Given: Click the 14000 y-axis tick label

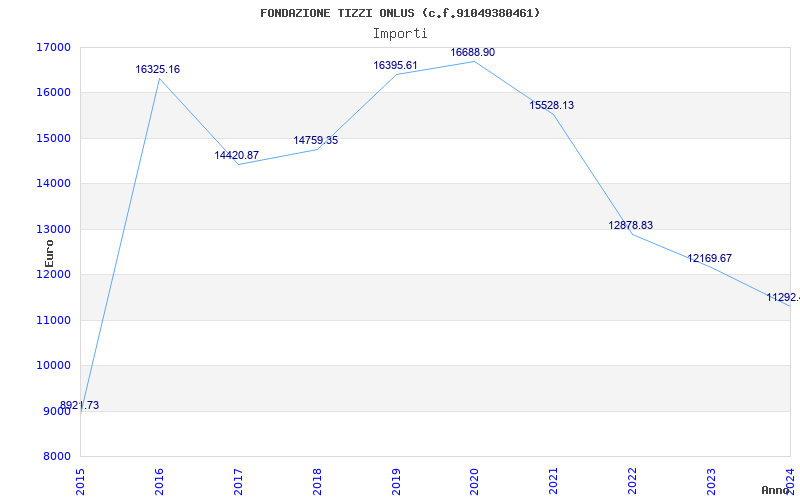Looking at the screenshot, I should 53,184.
